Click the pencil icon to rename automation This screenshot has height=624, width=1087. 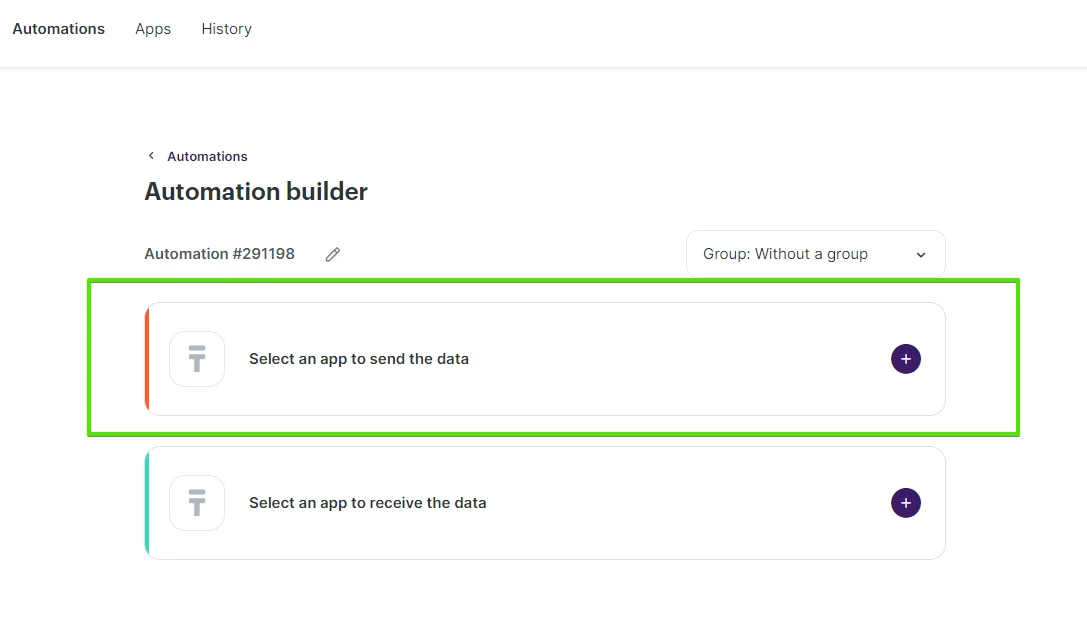(333, 254)
